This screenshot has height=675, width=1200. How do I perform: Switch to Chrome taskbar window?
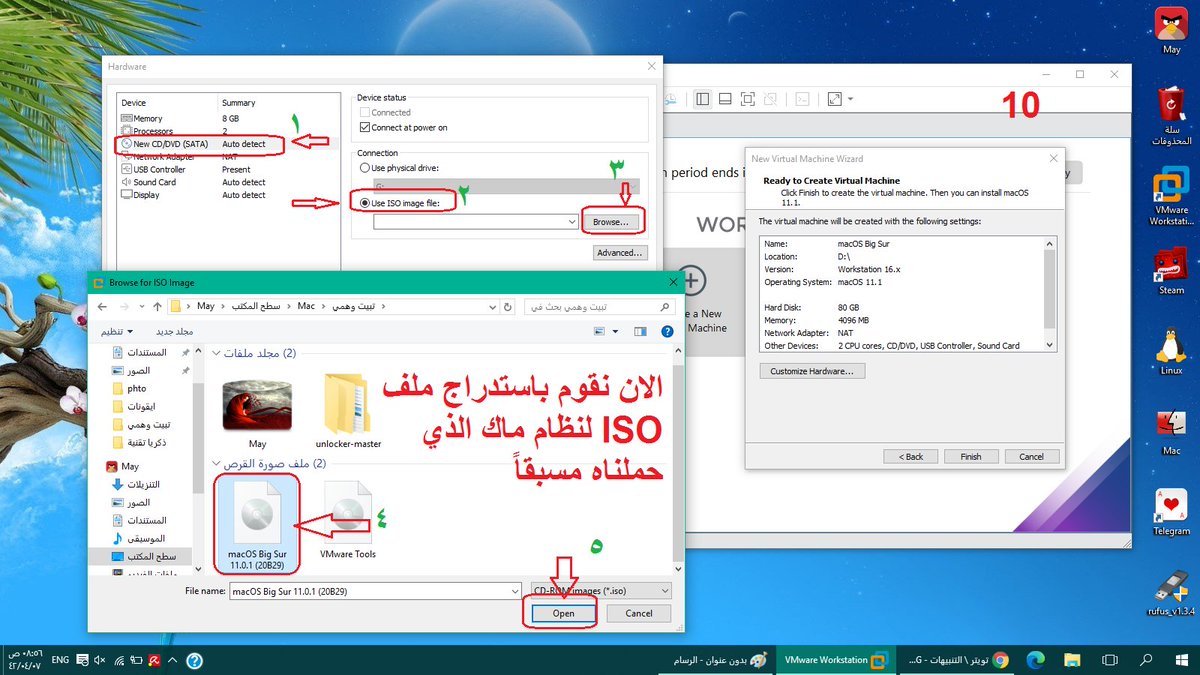(955, 660)
